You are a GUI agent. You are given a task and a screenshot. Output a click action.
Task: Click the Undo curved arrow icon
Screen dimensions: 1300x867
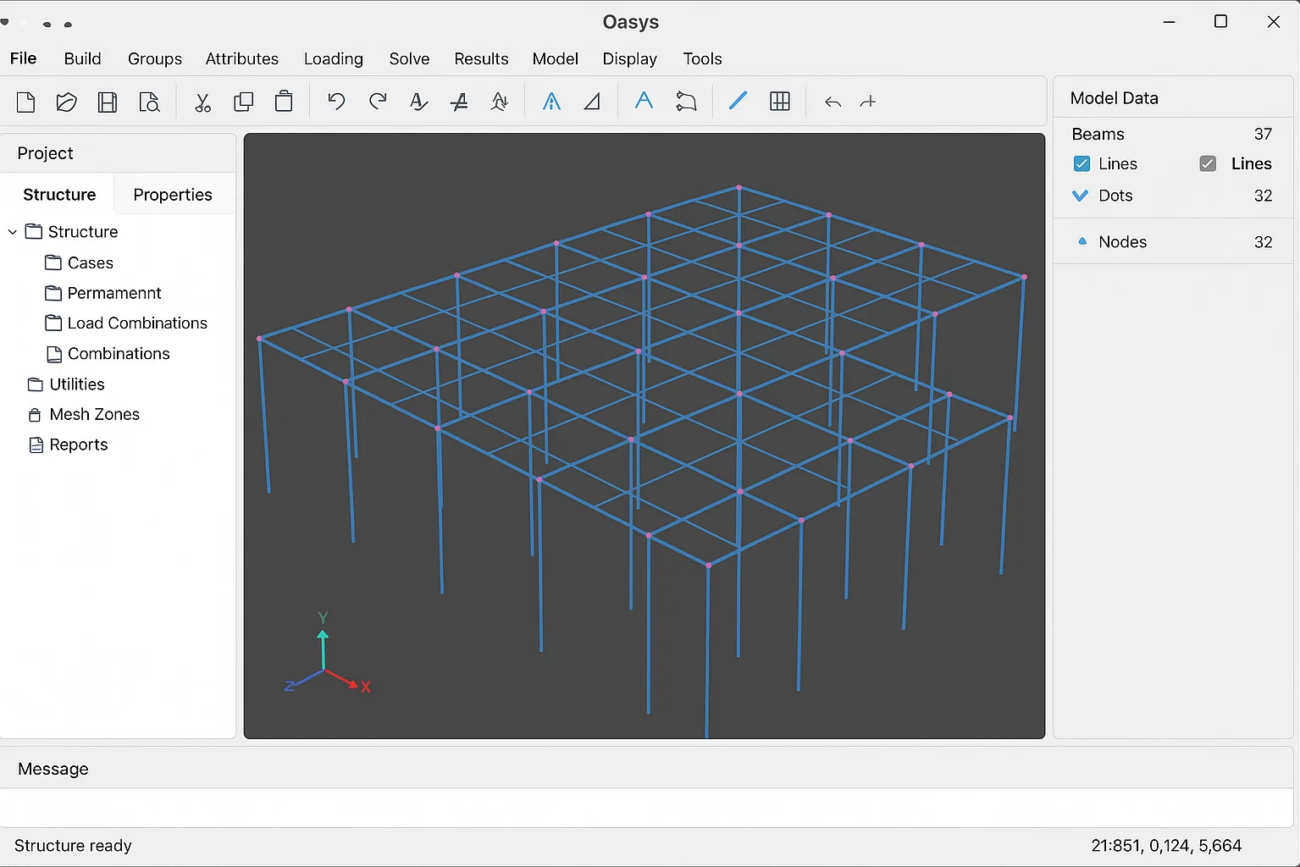coord(336,101)
